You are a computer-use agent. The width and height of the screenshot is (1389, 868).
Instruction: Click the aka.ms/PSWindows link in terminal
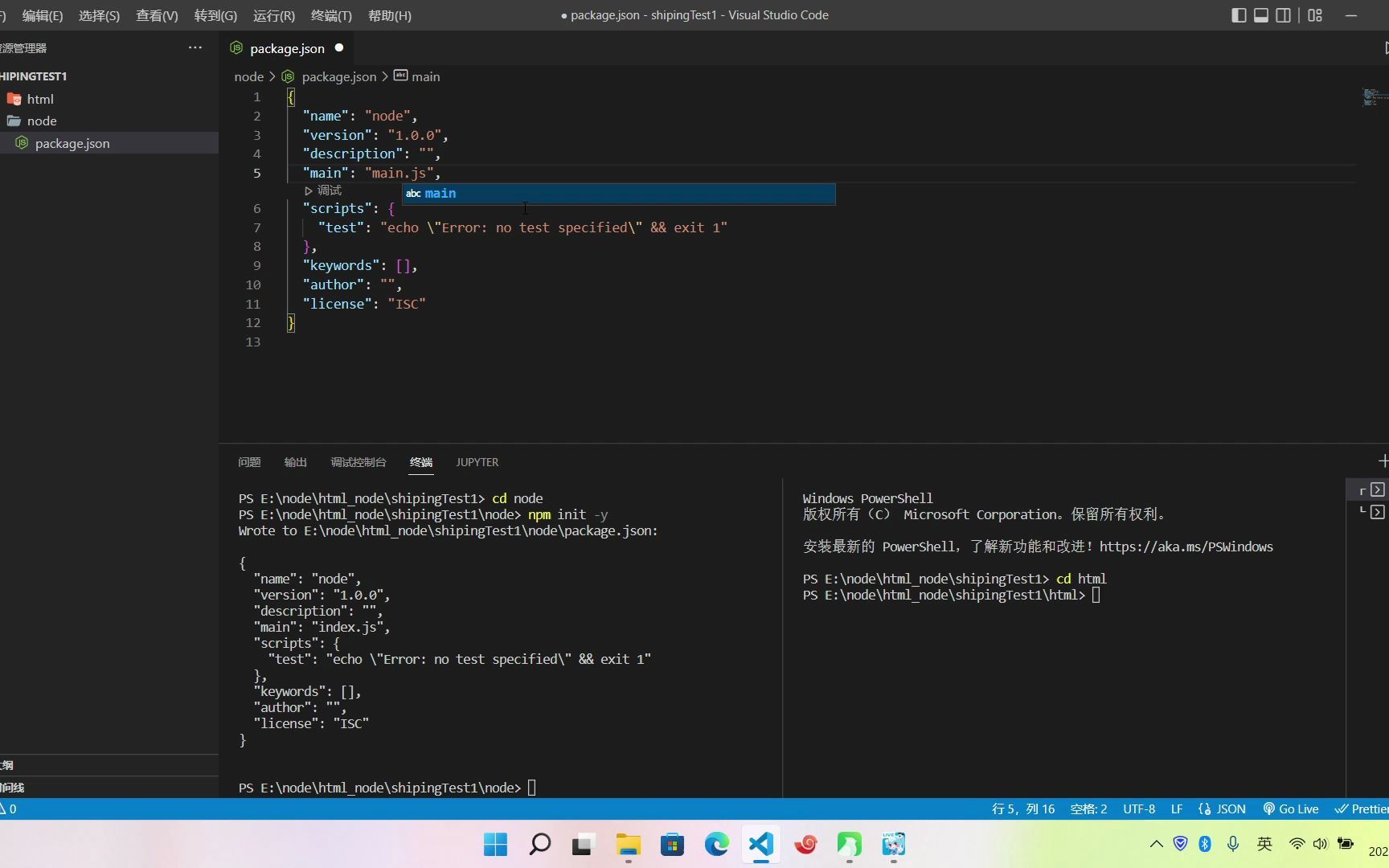tap(1186, 547)
